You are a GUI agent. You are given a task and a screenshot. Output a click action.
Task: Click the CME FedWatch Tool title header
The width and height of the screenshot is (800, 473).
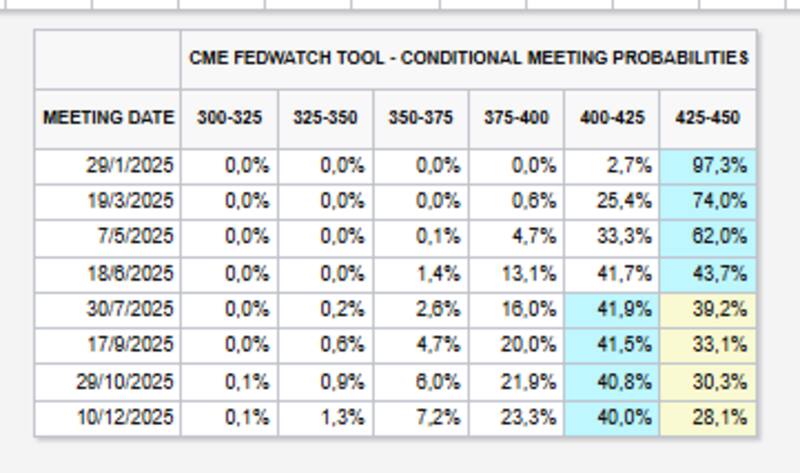coord(468,58)
